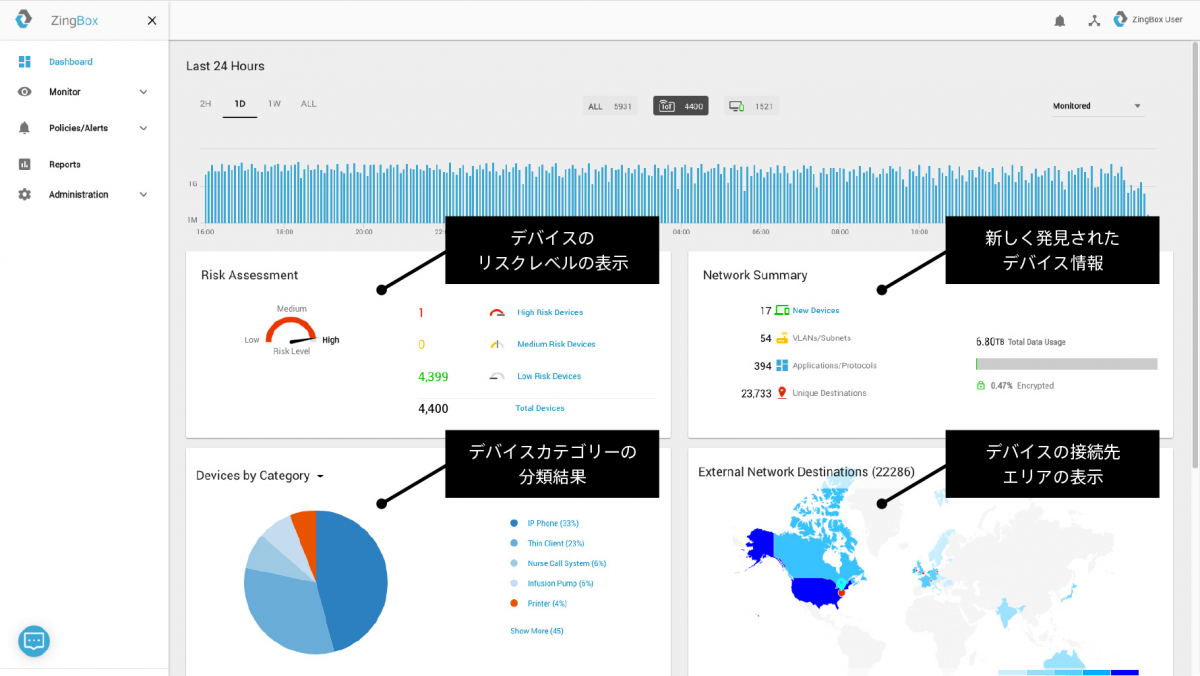Open the Dashboard grid icon
Viewport: 1200px width, 676px height.
25,62
